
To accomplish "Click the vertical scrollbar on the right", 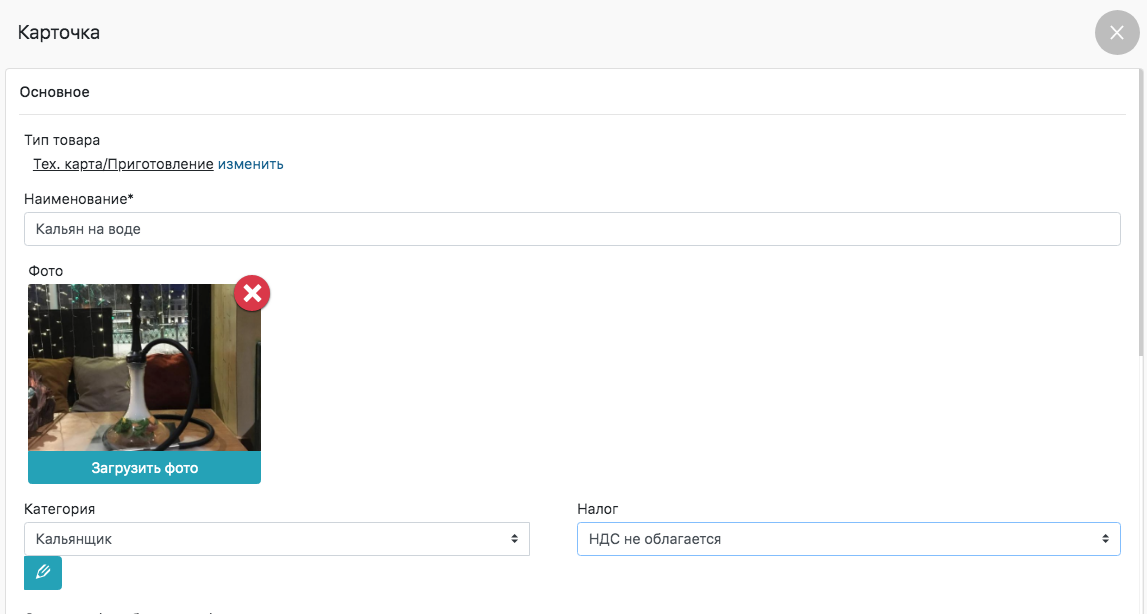I will 1142,210.
